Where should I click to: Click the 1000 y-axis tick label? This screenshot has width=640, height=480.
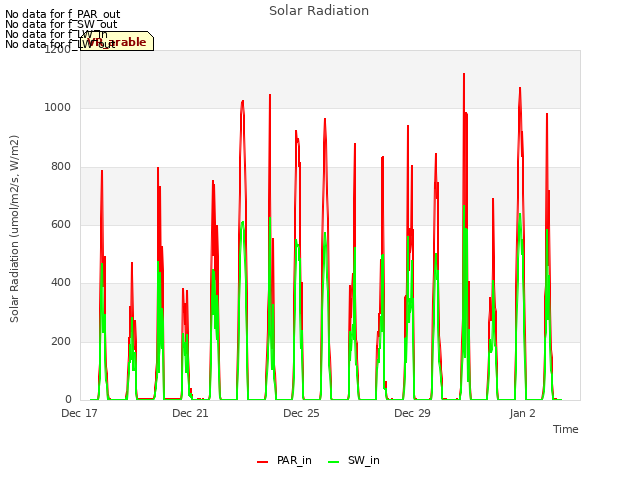click(58, 108)
